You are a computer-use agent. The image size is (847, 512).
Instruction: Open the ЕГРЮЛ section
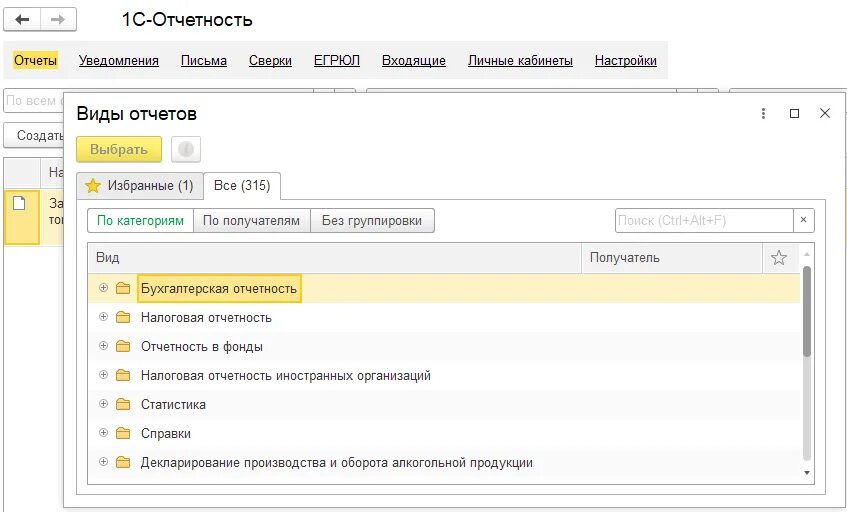(x=337, y=60)
